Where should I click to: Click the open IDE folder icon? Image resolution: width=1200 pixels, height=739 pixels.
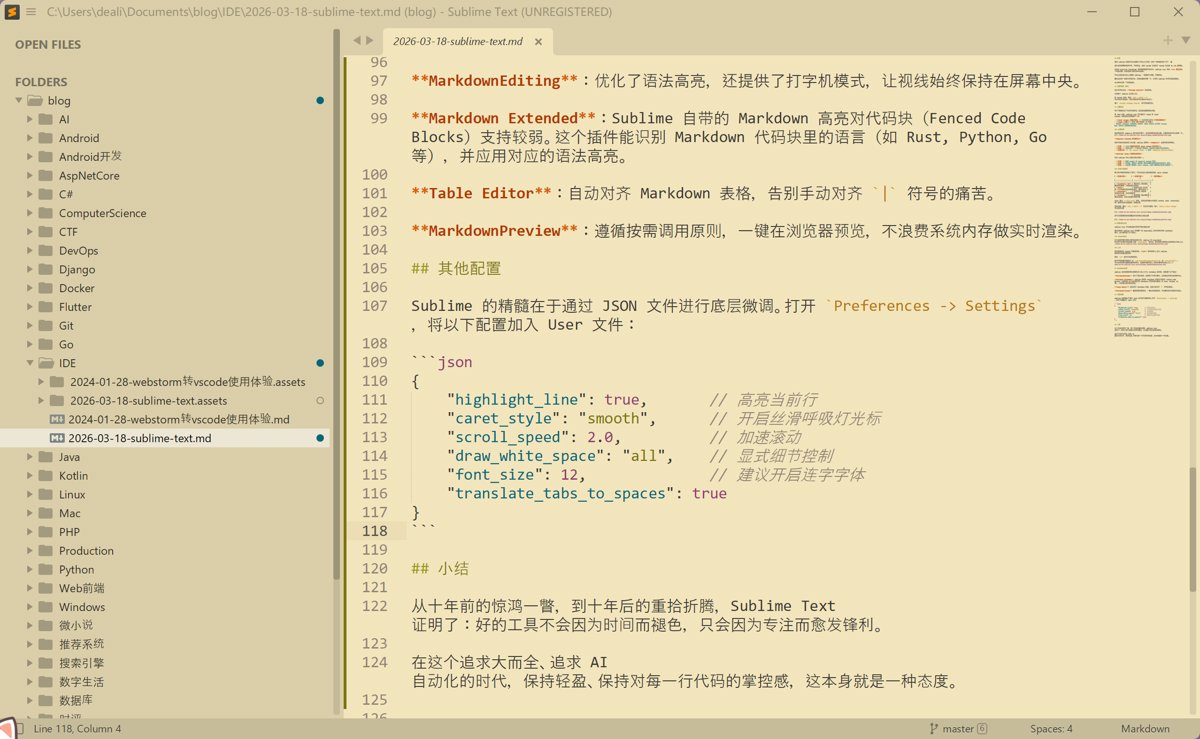[x=45, y=363]
